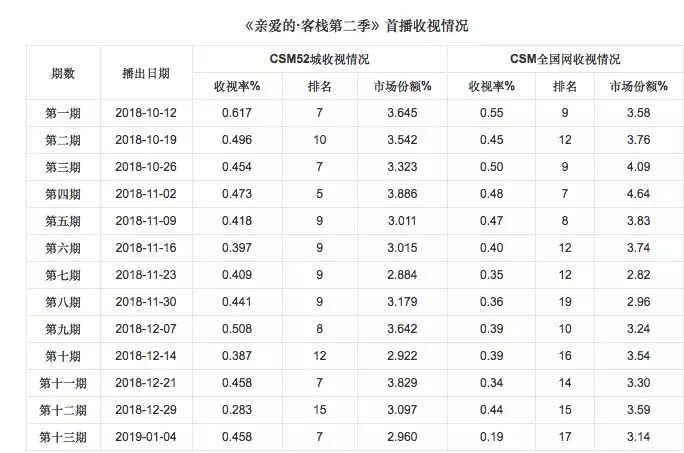This screenshot has width=684, height=453.
Task: Click the 第十期 row label
Action: 63,357
